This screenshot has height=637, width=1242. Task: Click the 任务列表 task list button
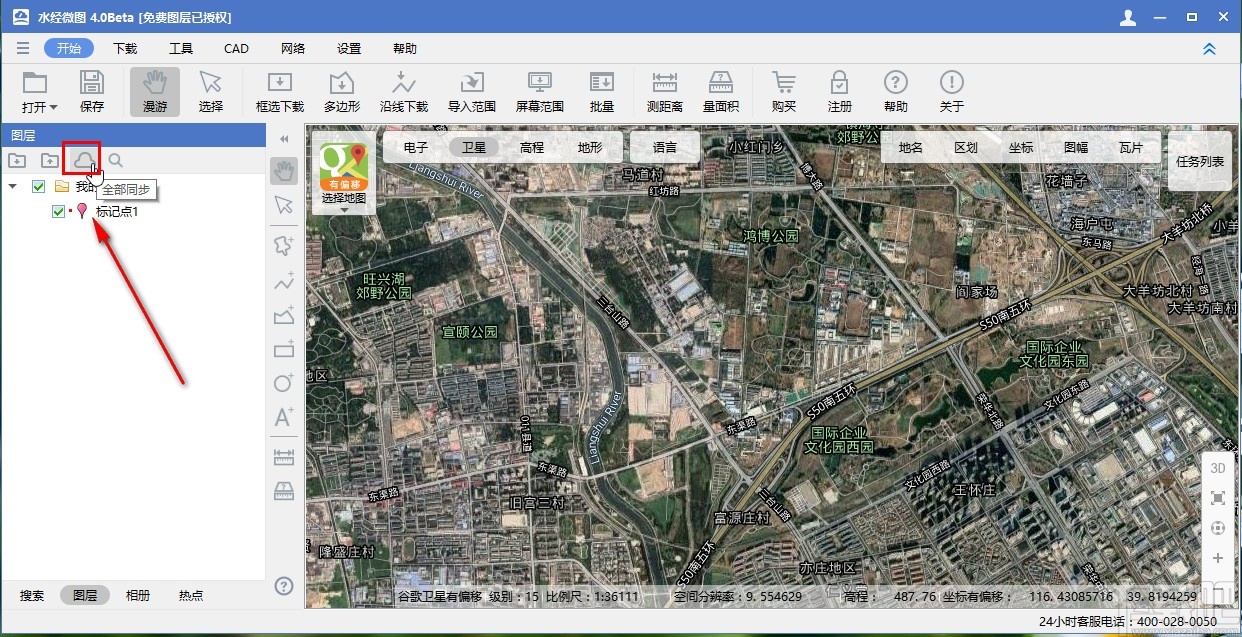(1200, 161)
